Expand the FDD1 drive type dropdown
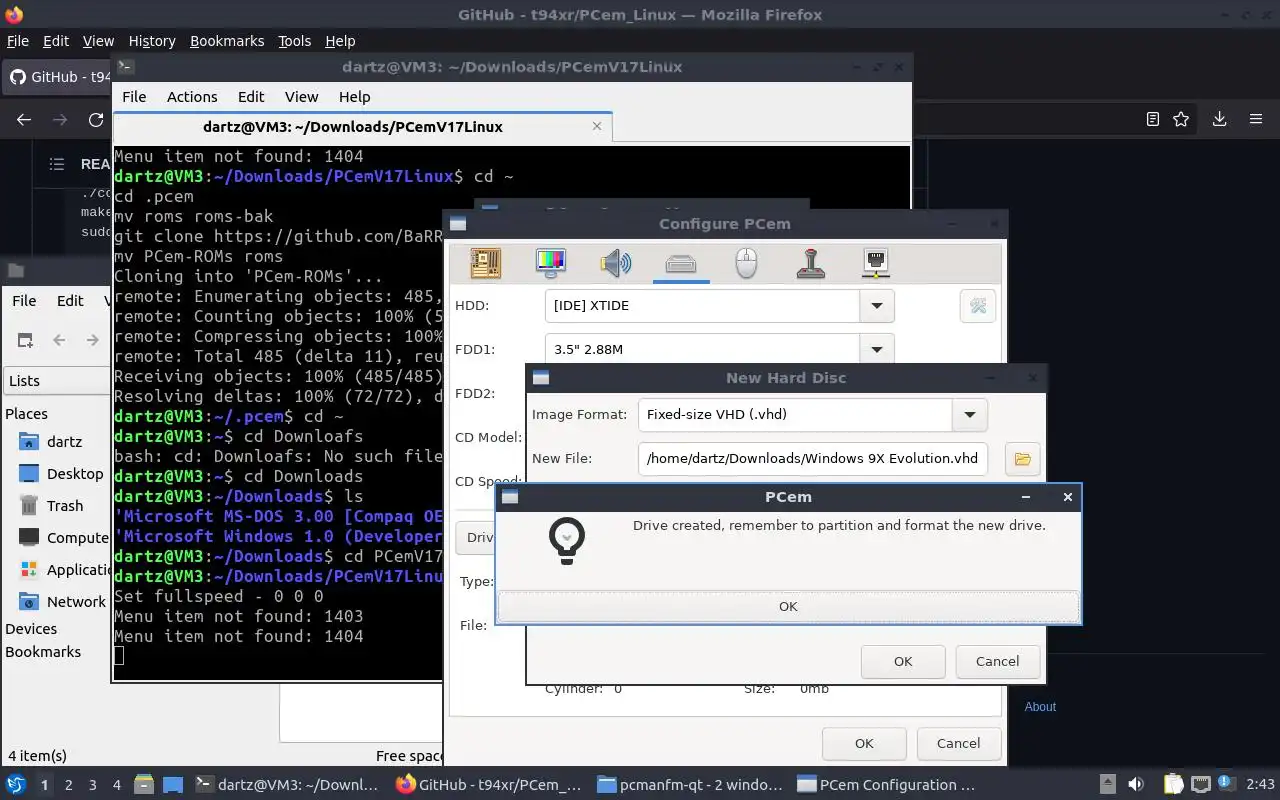 (x=877, y=349)
